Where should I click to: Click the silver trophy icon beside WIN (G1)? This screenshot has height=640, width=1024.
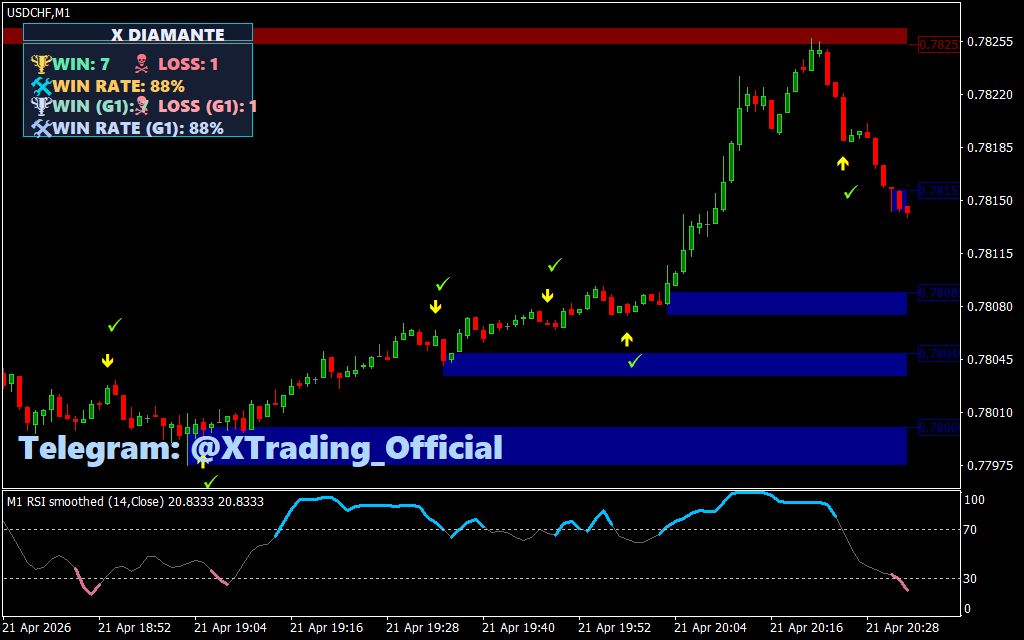click(x=41, y=106)
